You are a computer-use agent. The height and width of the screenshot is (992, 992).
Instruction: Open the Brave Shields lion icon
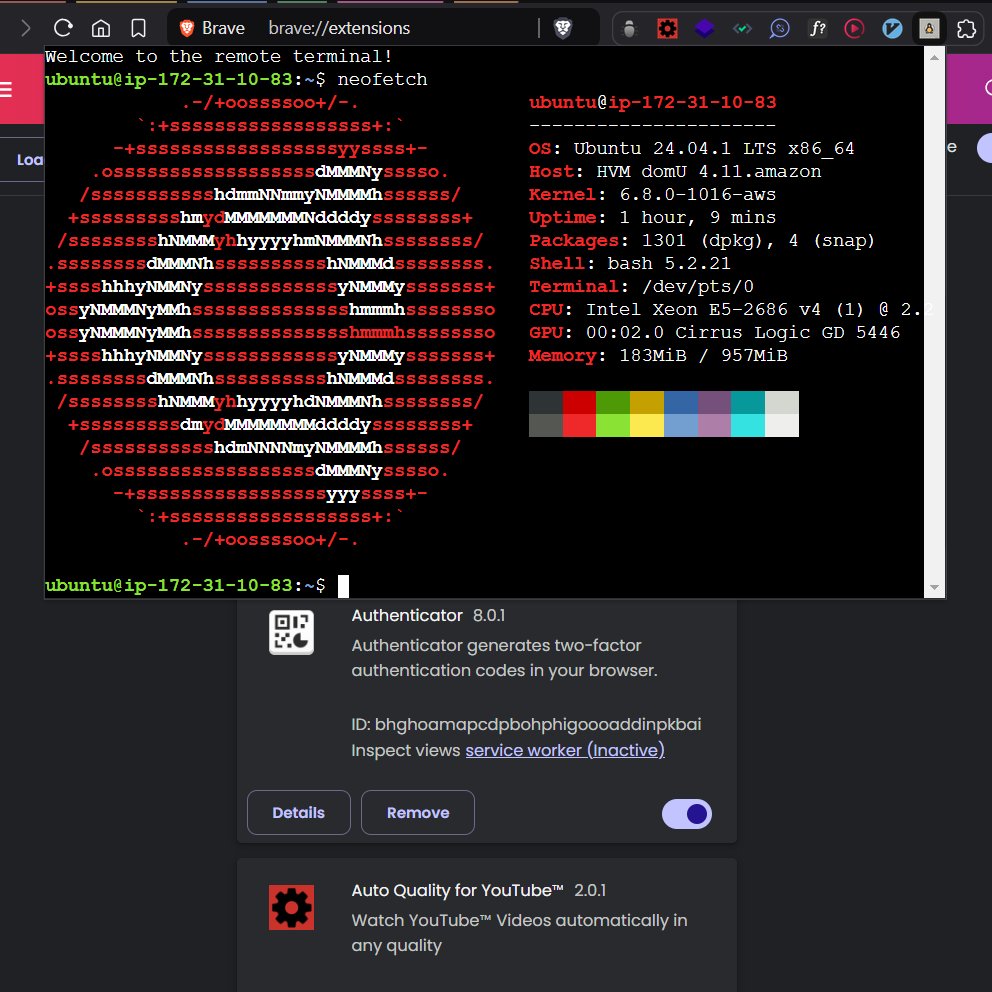[563, 28]
